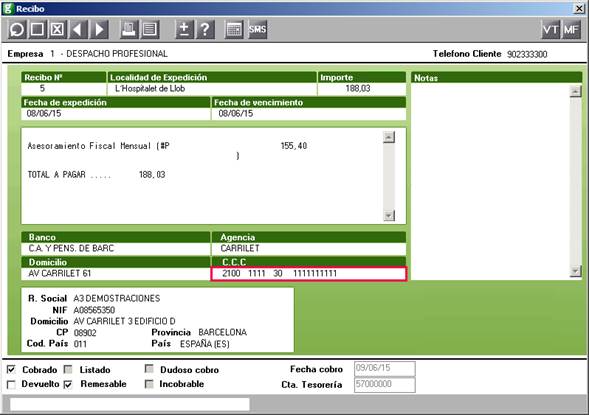Click the VT toolbar button
The height and width of the screenshot is (415, 589).
[x=550, y=29]
